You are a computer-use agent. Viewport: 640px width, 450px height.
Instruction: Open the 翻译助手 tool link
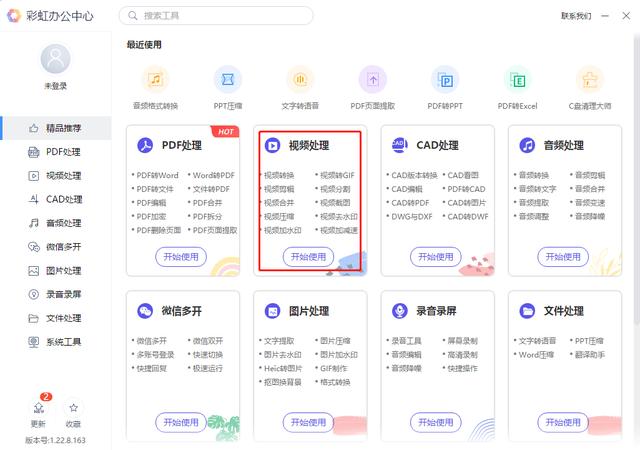coord(590,354)
